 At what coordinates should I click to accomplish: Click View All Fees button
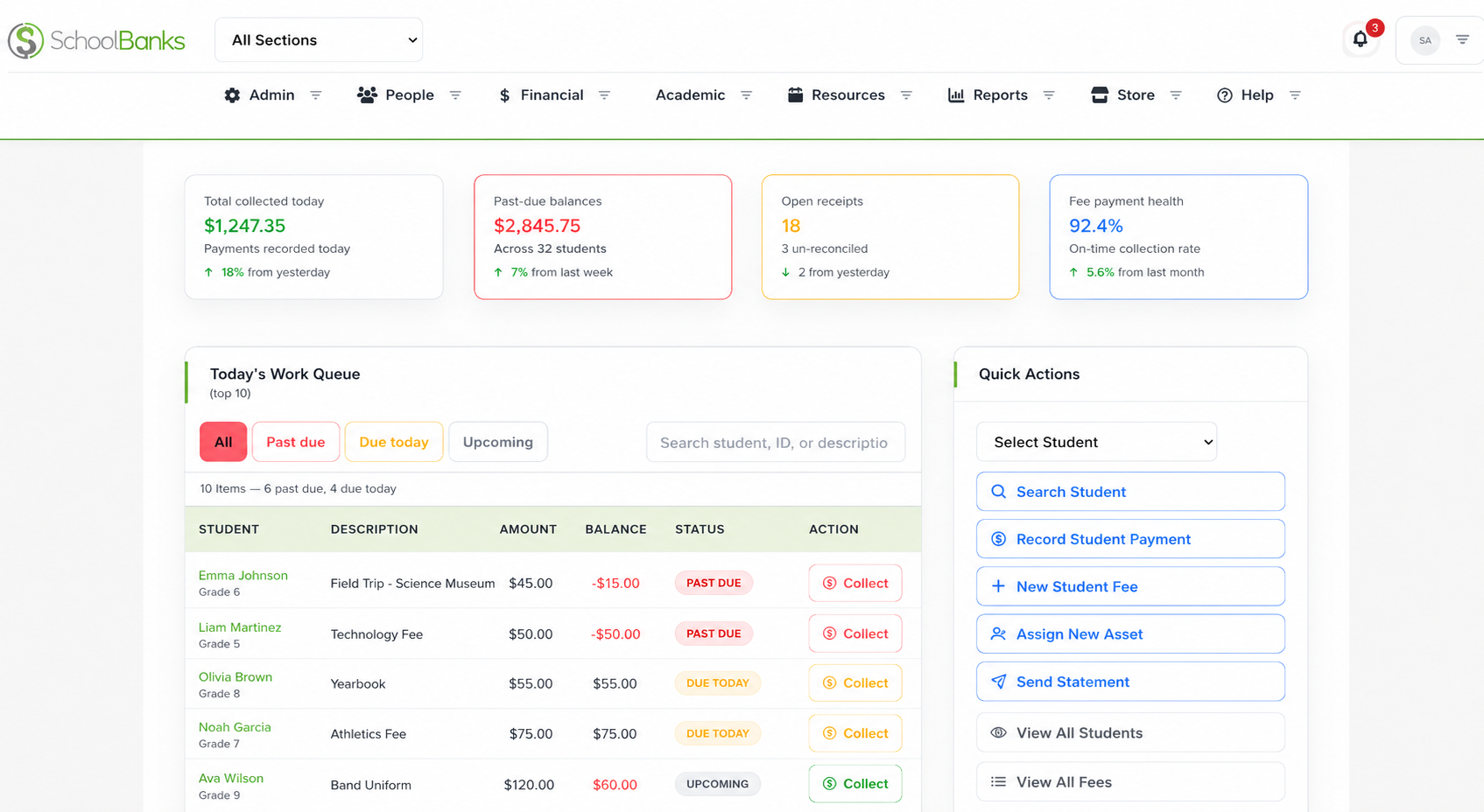[1130, 781]
